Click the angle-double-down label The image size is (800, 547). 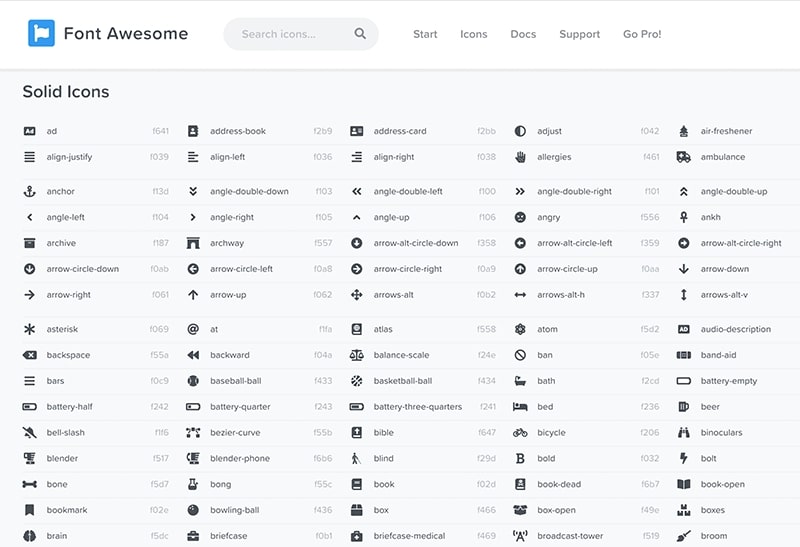[x=249, y=191]
